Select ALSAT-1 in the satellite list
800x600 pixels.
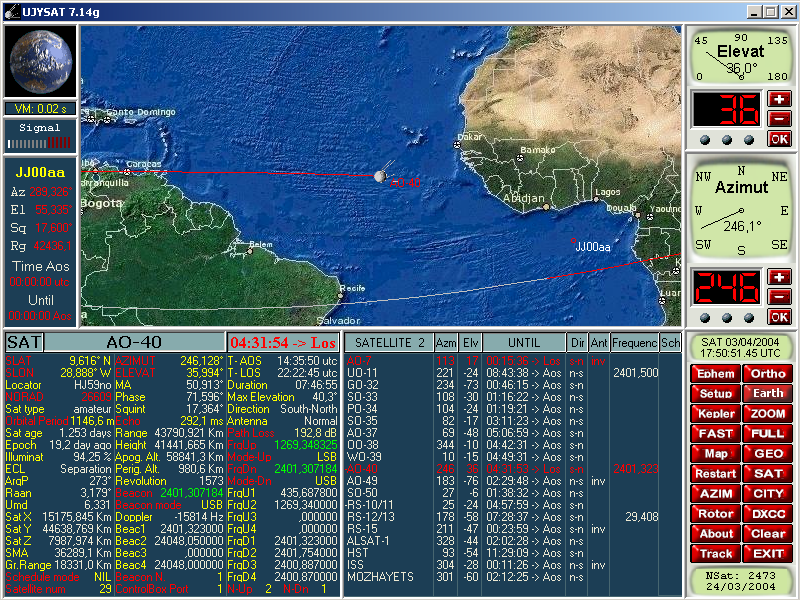(x=513, y=541)
